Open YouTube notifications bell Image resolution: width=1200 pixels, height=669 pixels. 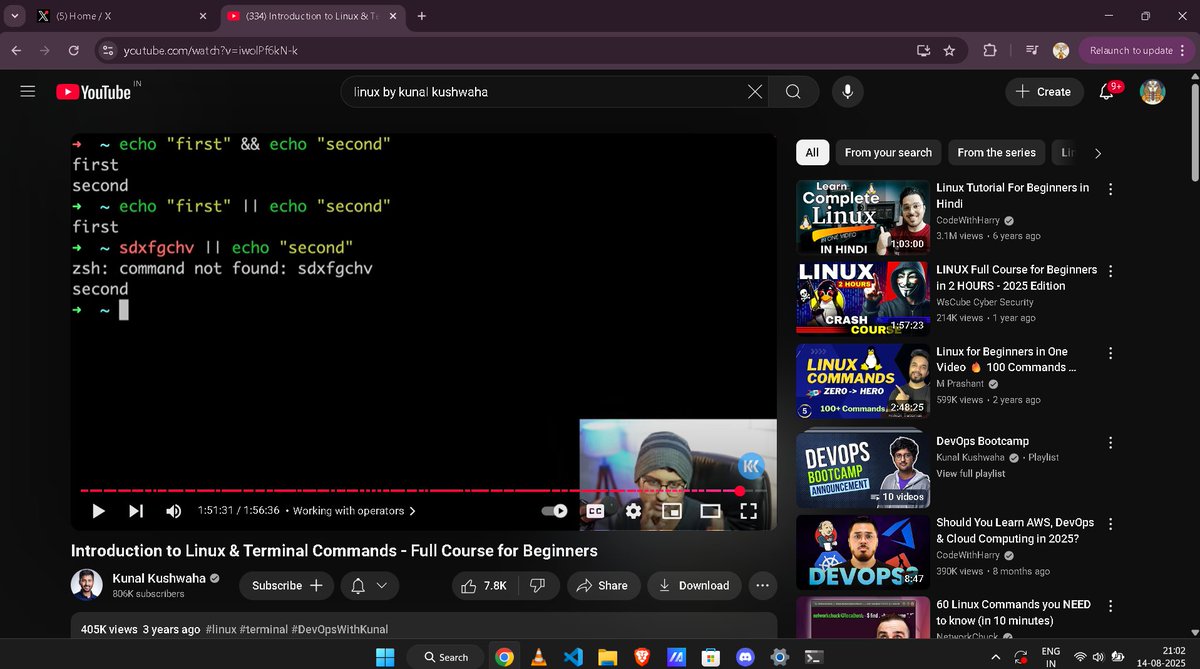click(1105, 91)
